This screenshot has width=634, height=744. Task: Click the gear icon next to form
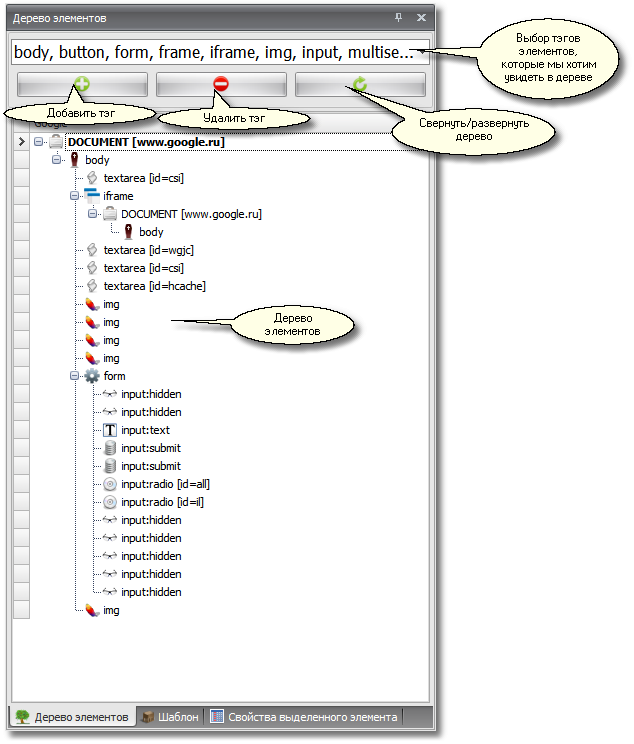tap(92, 376)
